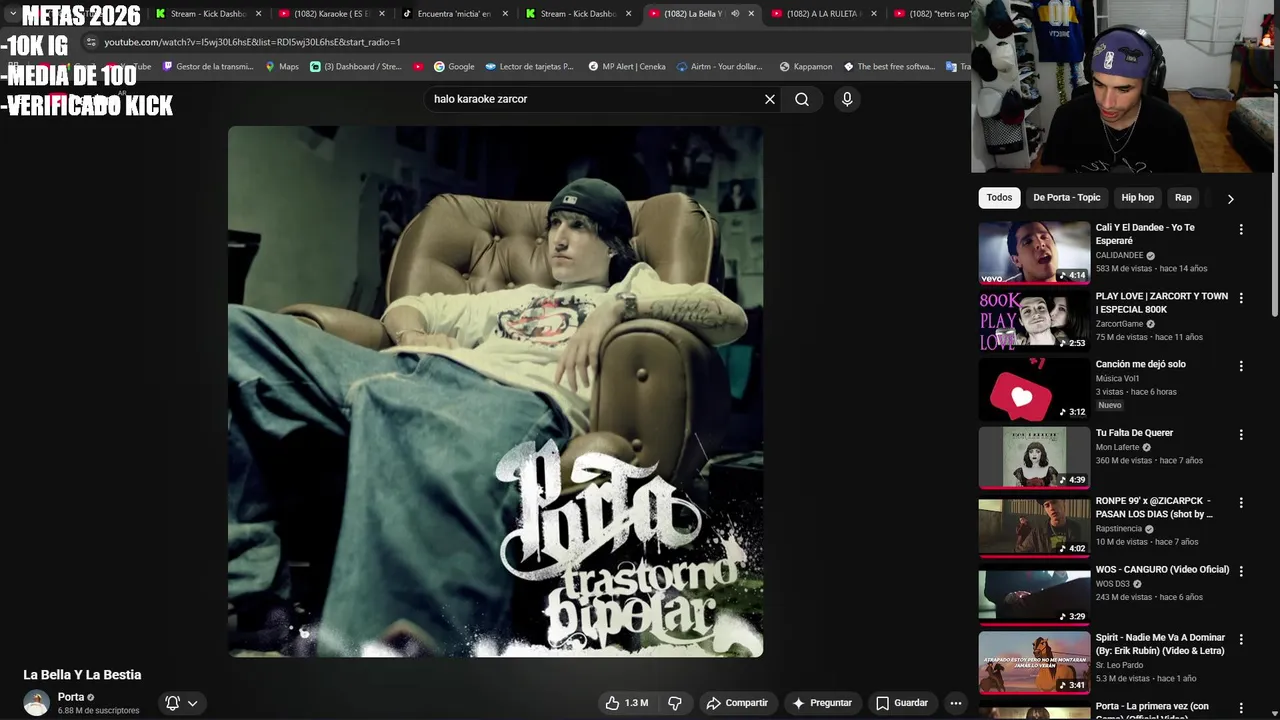
Task: Switch to the (1082) A LA RULETA tab
Action: 823,14
